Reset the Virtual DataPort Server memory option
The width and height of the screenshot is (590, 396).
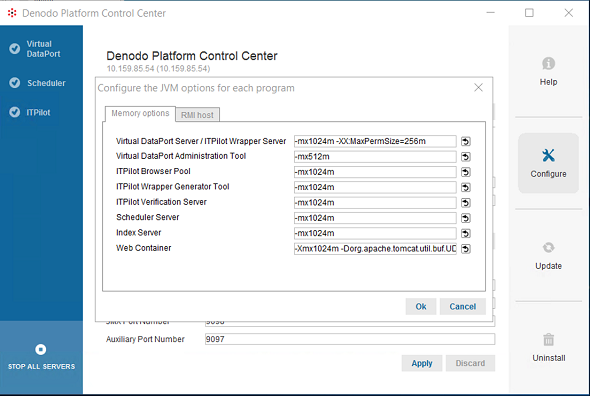(466, 141)
